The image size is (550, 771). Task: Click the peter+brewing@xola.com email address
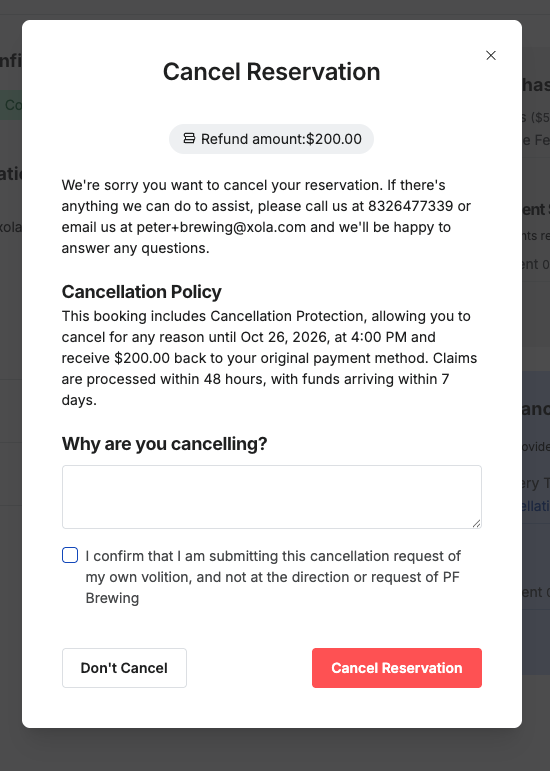tap(221, 227)
